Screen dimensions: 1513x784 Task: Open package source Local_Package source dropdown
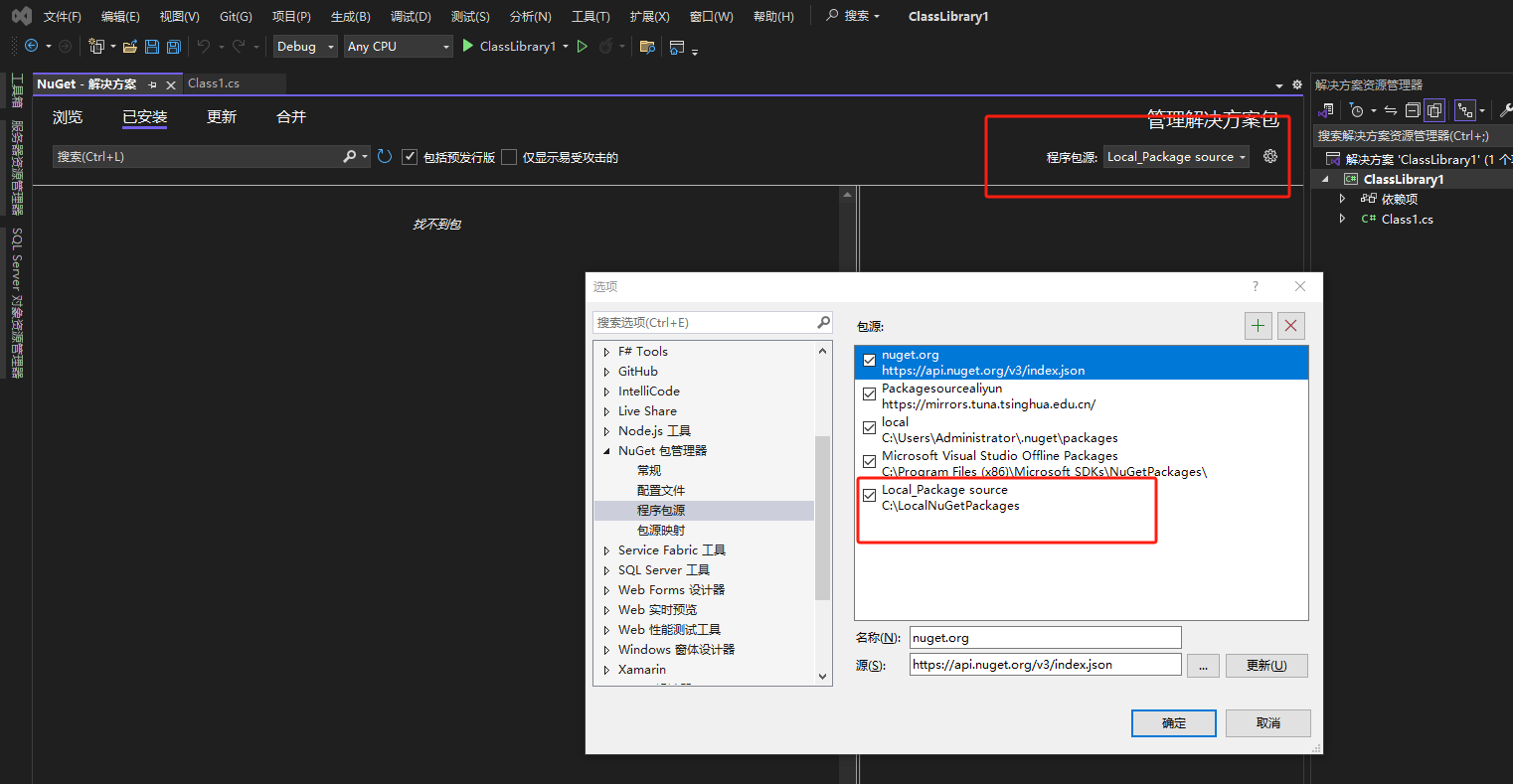pos(1176,157)
